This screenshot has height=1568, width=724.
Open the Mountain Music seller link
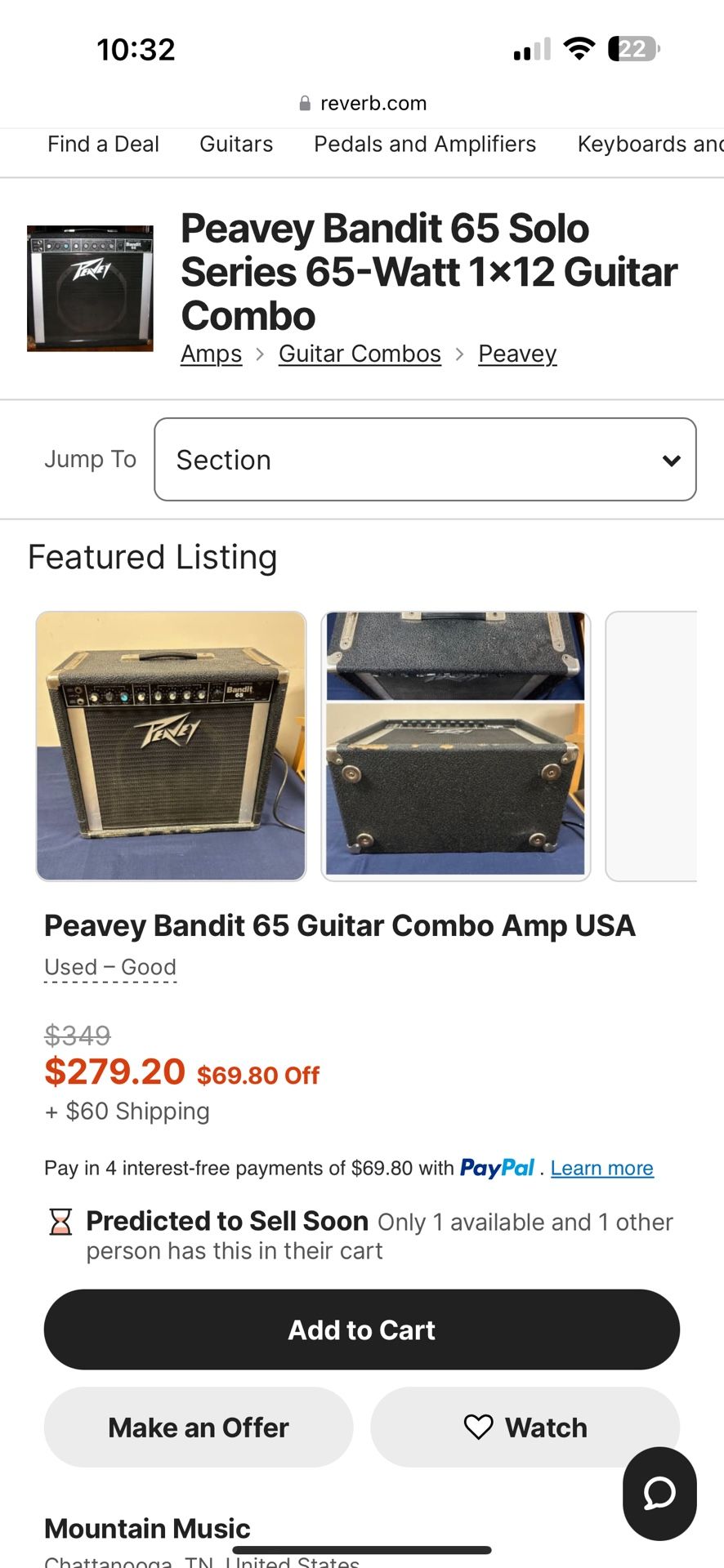point(147,1528)
